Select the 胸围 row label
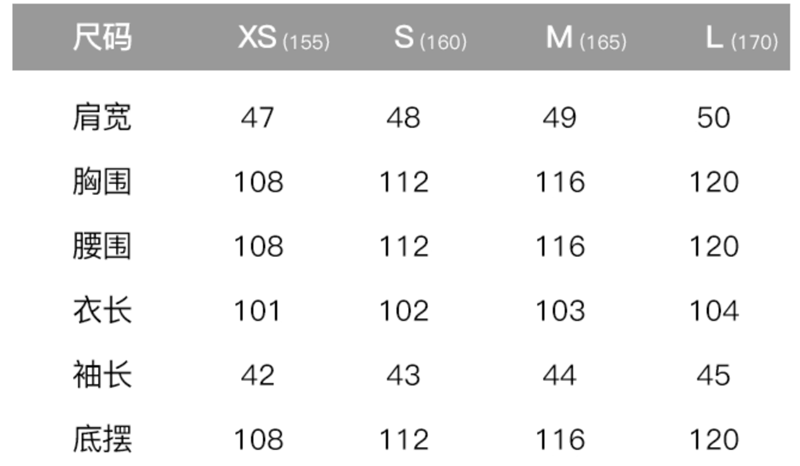The width and height of the screenshot is (800, 466). point(102,181)
